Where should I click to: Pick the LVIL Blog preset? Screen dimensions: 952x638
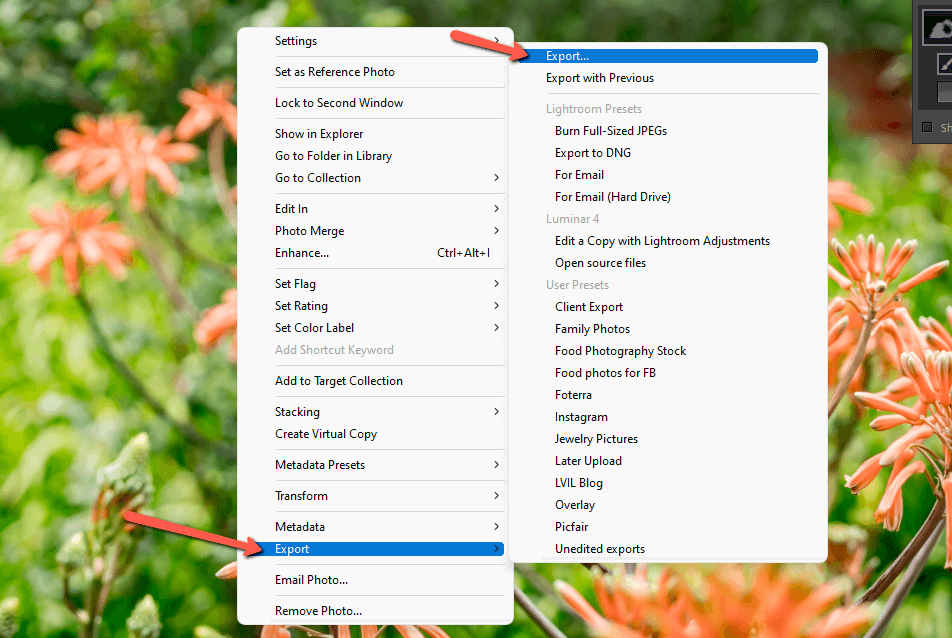(x=668, y=483)
